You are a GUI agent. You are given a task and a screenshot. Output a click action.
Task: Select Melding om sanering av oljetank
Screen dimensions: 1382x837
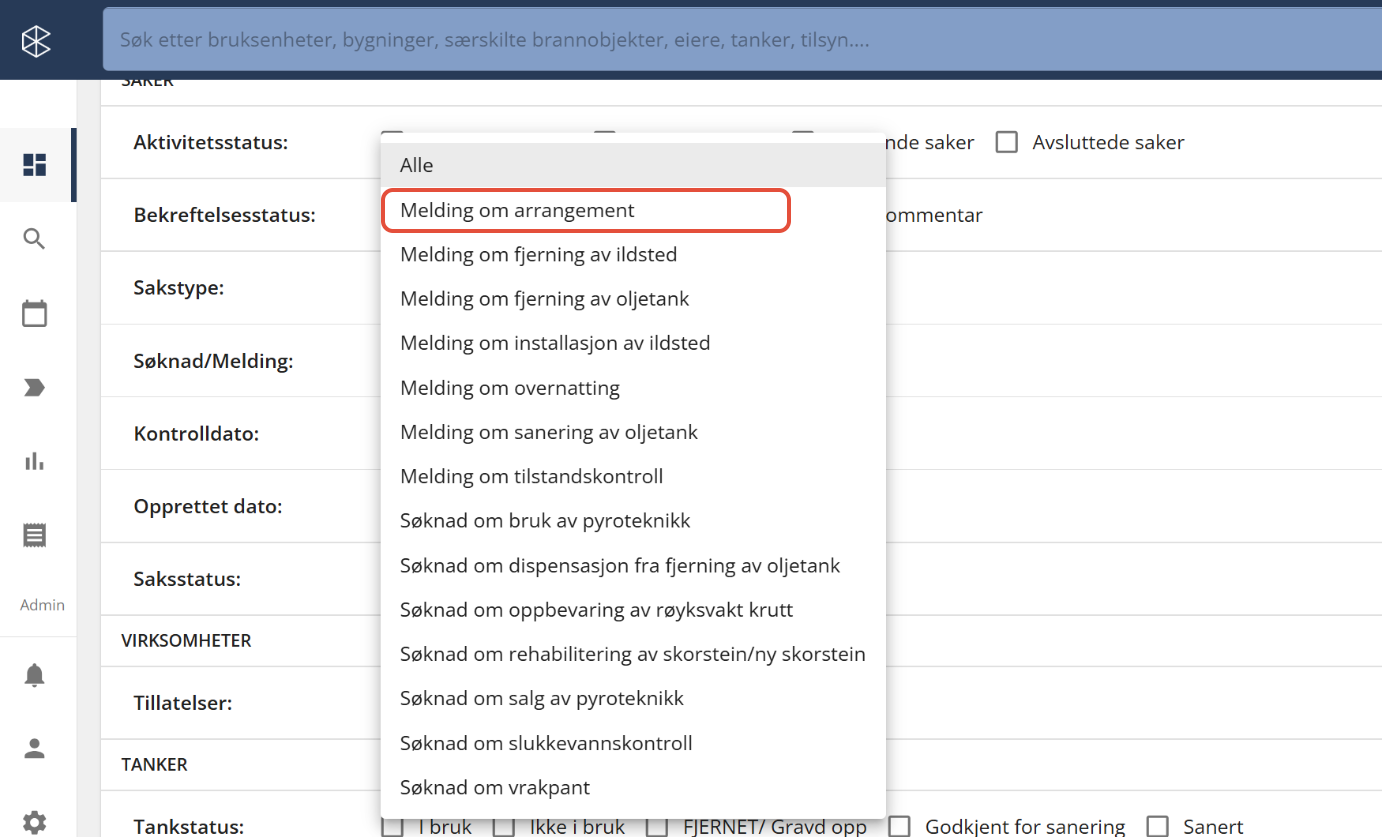point(633,432)
